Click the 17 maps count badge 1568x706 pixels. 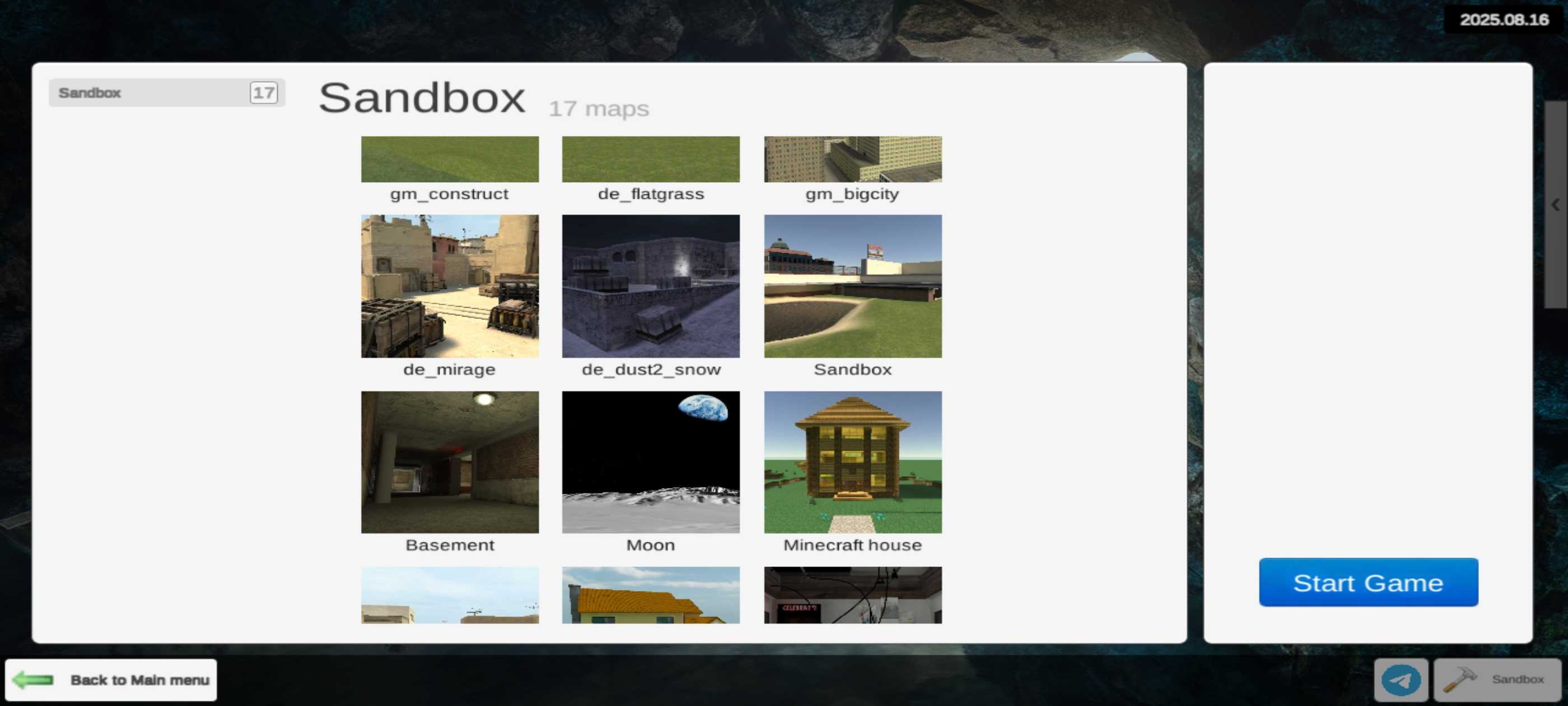pyautogui.click(x=263, y=92)
